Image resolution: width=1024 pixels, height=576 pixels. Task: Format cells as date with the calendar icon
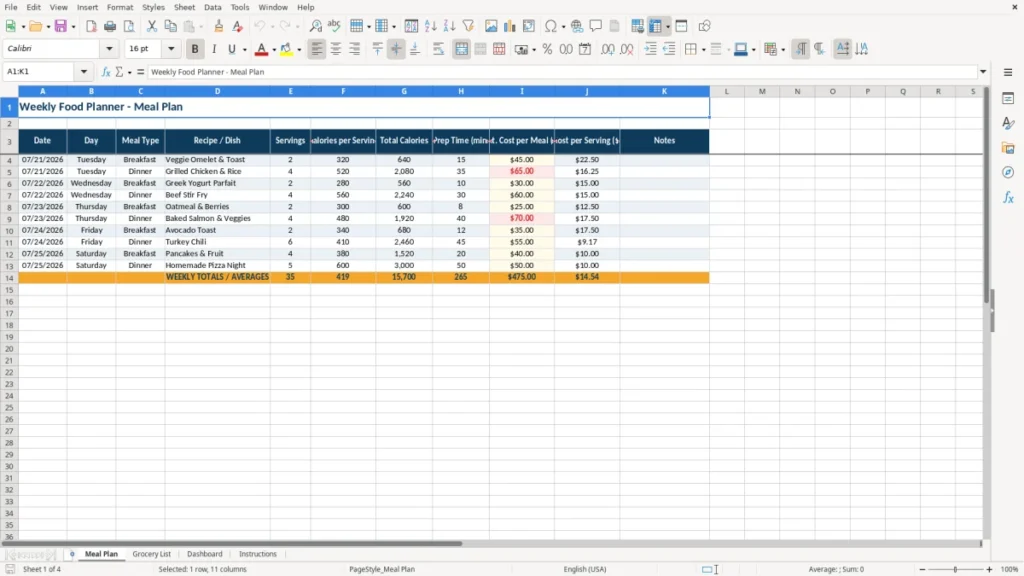pyautogui.click(x=585, y=49)
